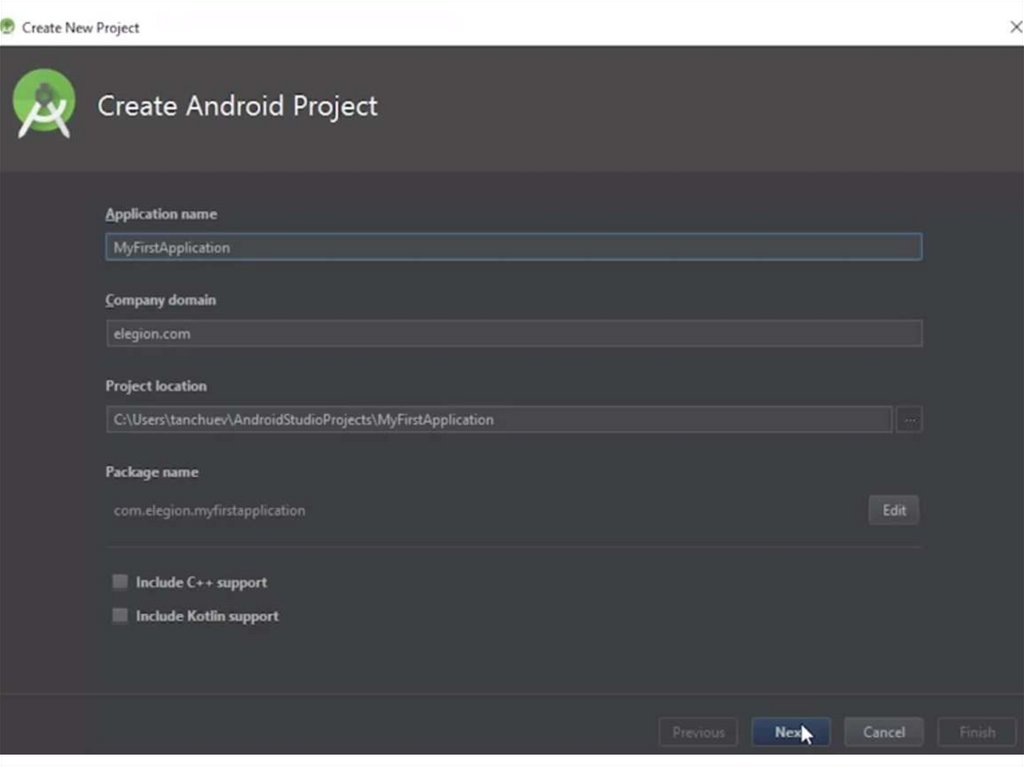The height and width of the screenshot is (767, 1024).
Task: Click the small Android icon in title bar
Action: click(x=8, y=27)
